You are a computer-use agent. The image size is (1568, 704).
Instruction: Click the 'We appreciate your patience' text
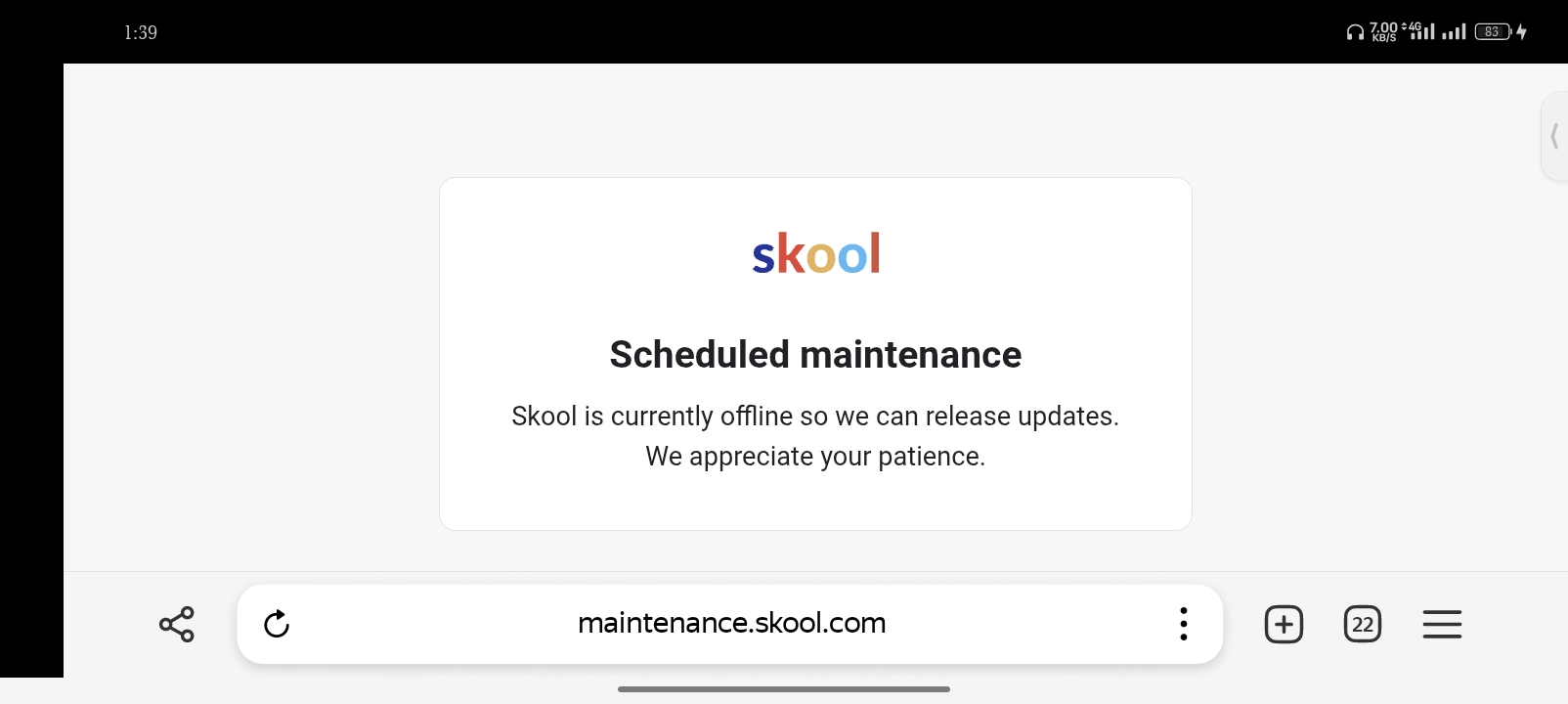pyautogui.click(x=815, y=457)
